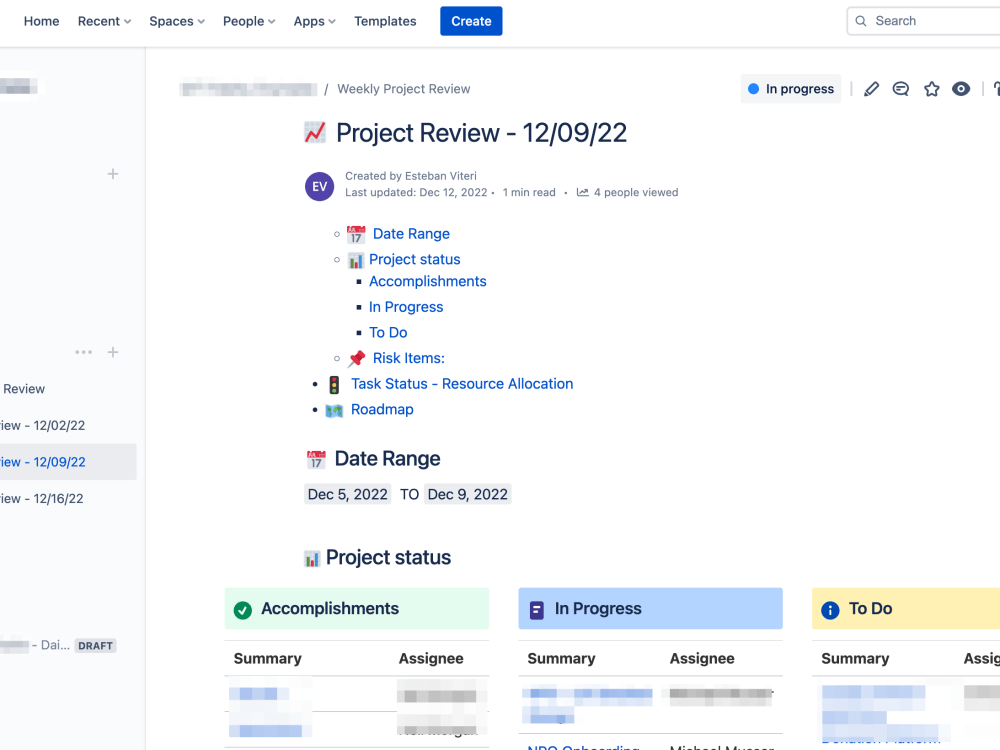The image size is (1000, 750).
Task: Click the map icon beside Roadmap link
Action: pyautogui.click(x=334, y=410)
